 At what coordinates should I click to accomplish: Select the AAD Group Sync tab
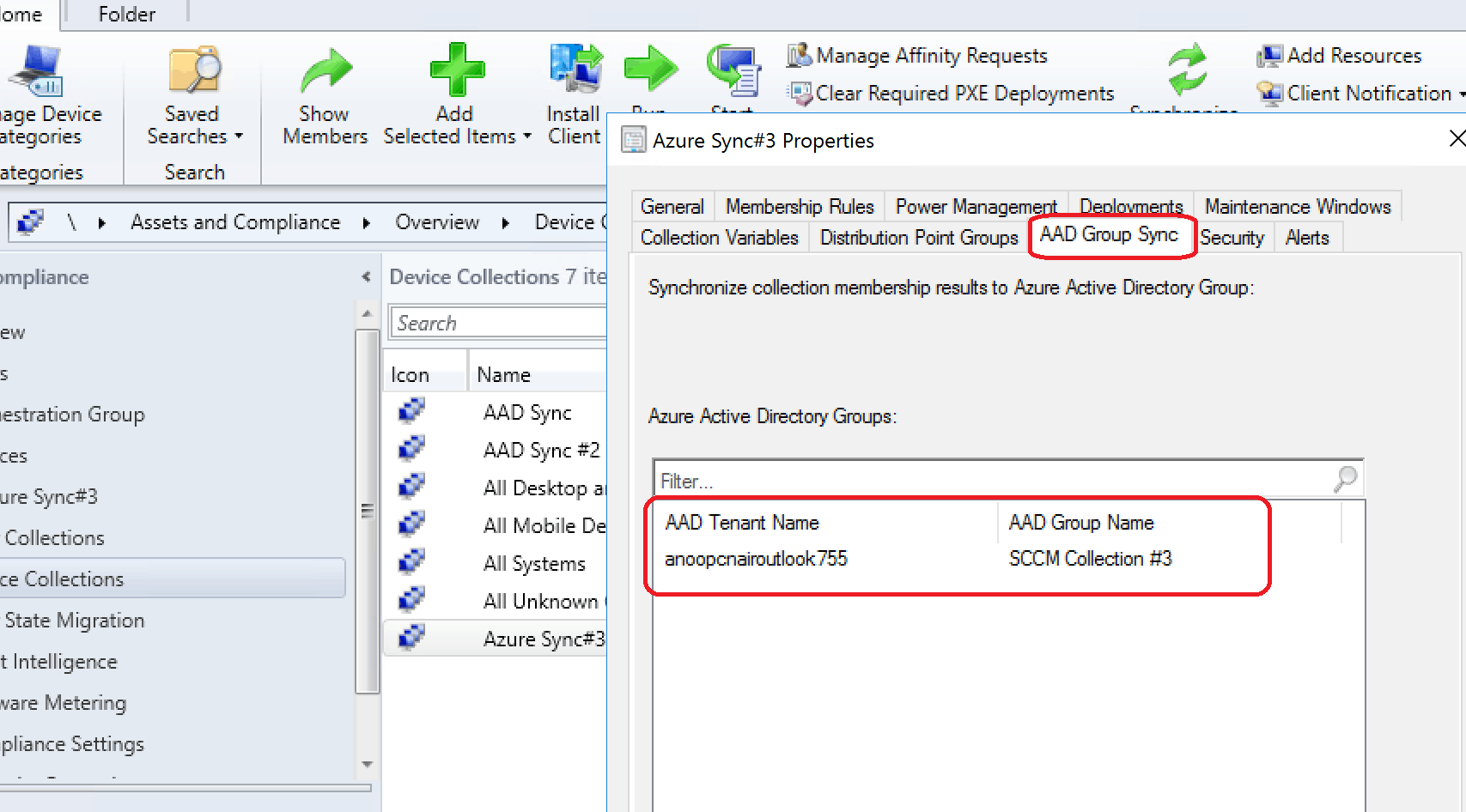coord(1109,234)
